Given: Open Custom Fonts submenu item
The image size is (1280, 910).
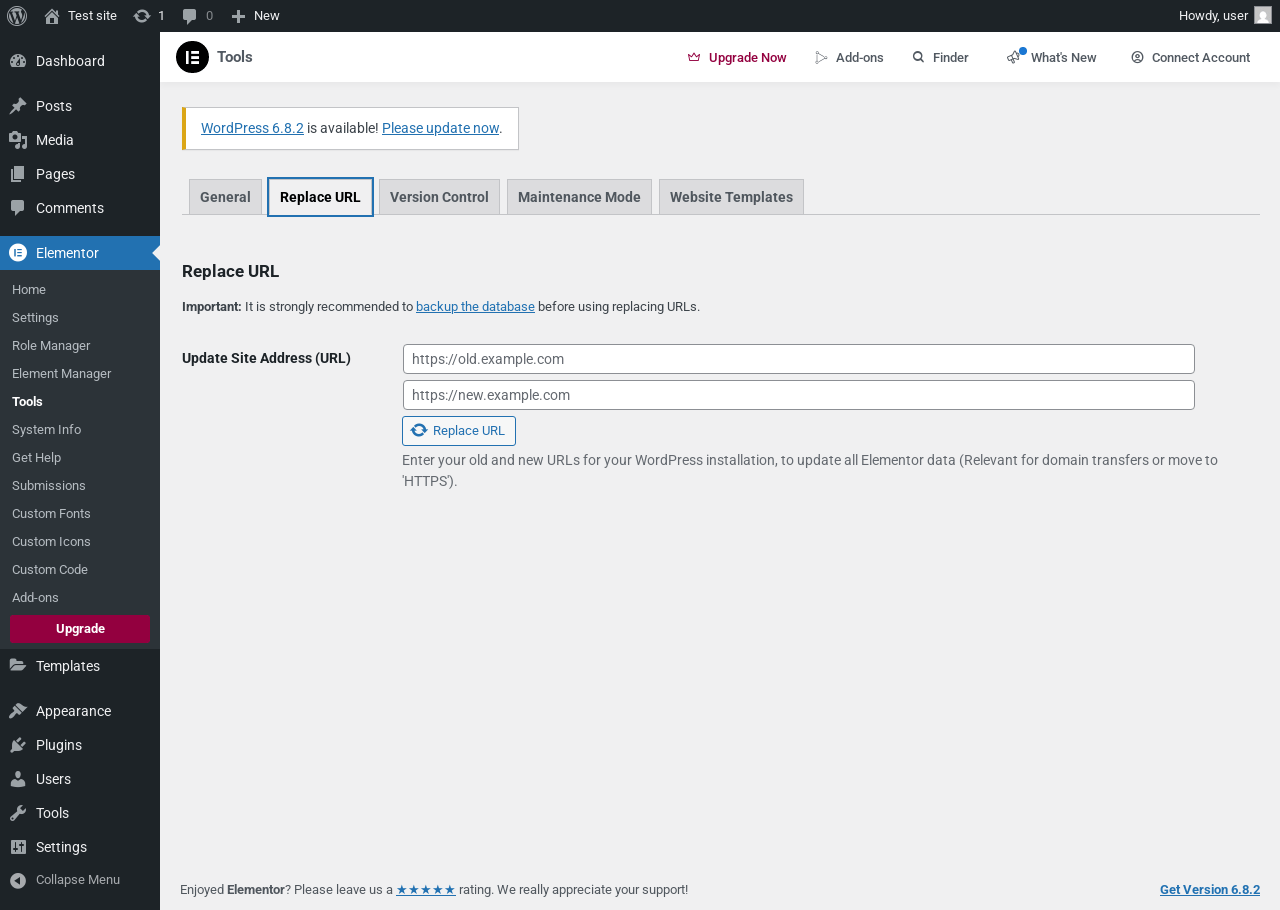Looking at the screenshot, I should (x=51, y=513).
